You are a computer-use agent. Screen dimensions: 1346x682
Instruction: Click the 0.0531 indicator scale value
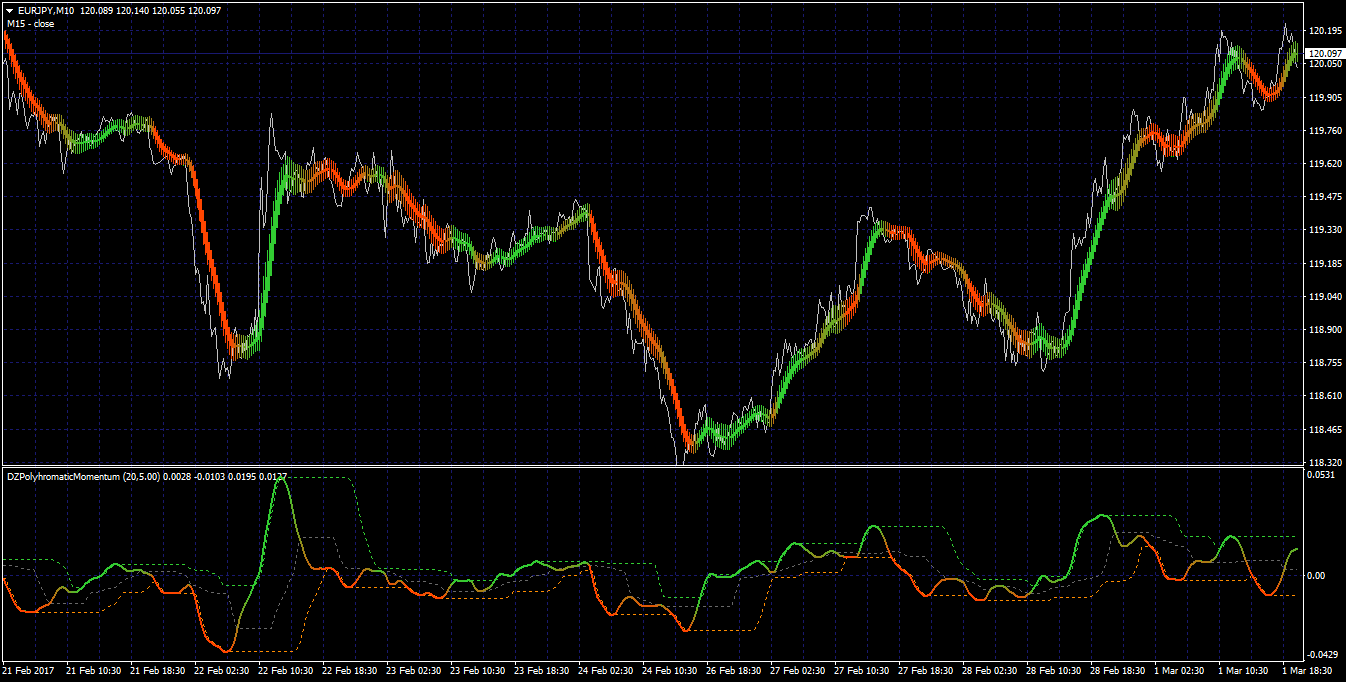pyautogui.click(x=1322, y=476)
